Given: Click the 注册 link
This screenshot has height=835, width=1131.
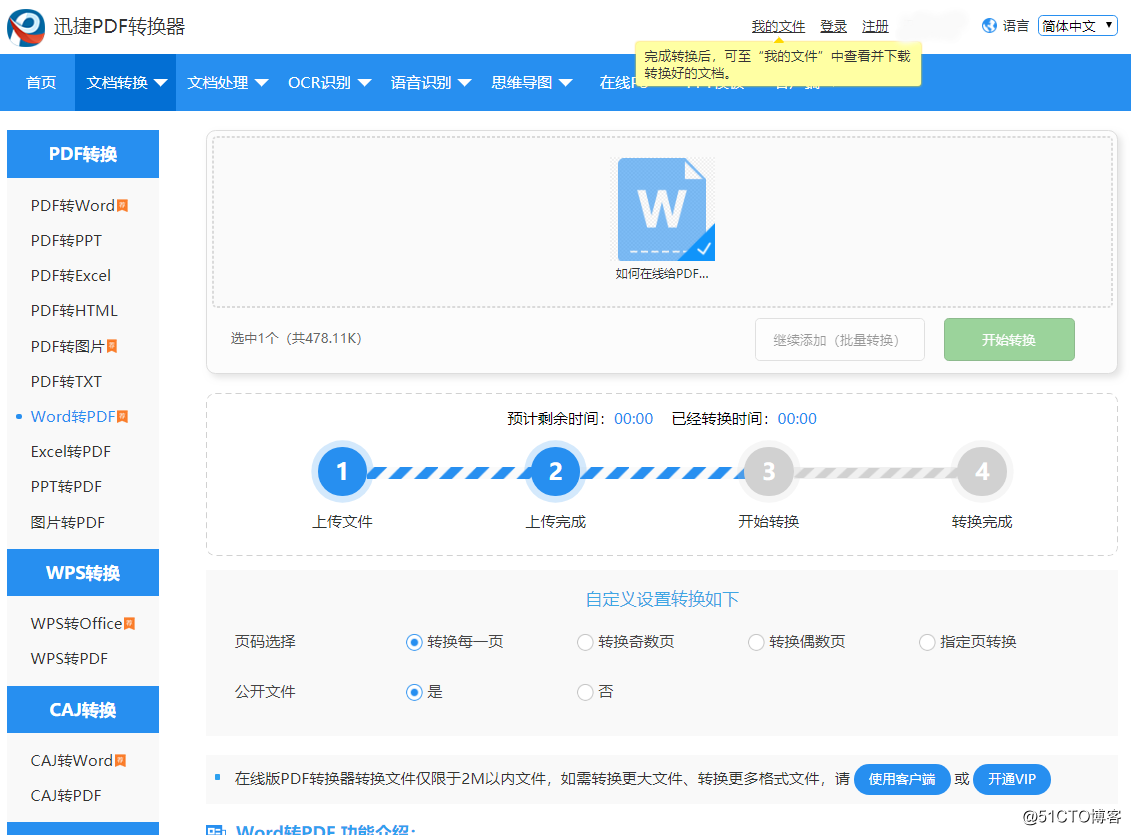Looking at the screenshot, I should pyautogui.click(x=875, y=27).
